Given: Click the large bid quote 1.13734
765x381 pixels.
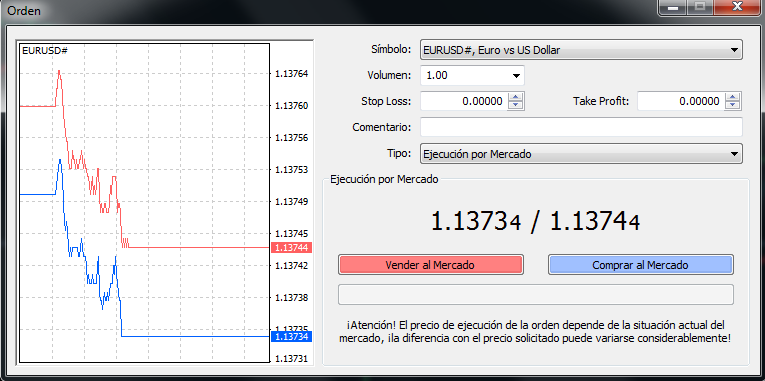Looking at the screenshot, I should (476, 221).
